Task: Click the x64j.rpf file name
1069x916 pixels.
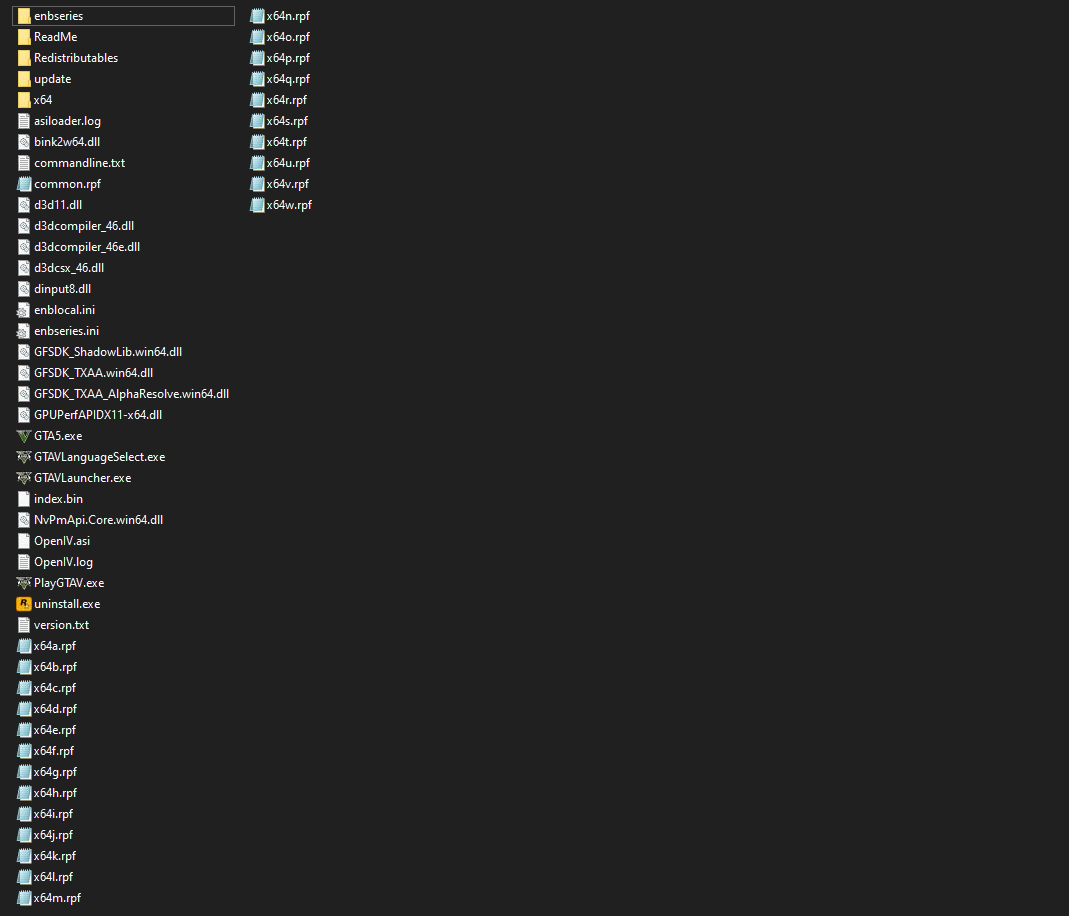Action: (x=53, y=835)
